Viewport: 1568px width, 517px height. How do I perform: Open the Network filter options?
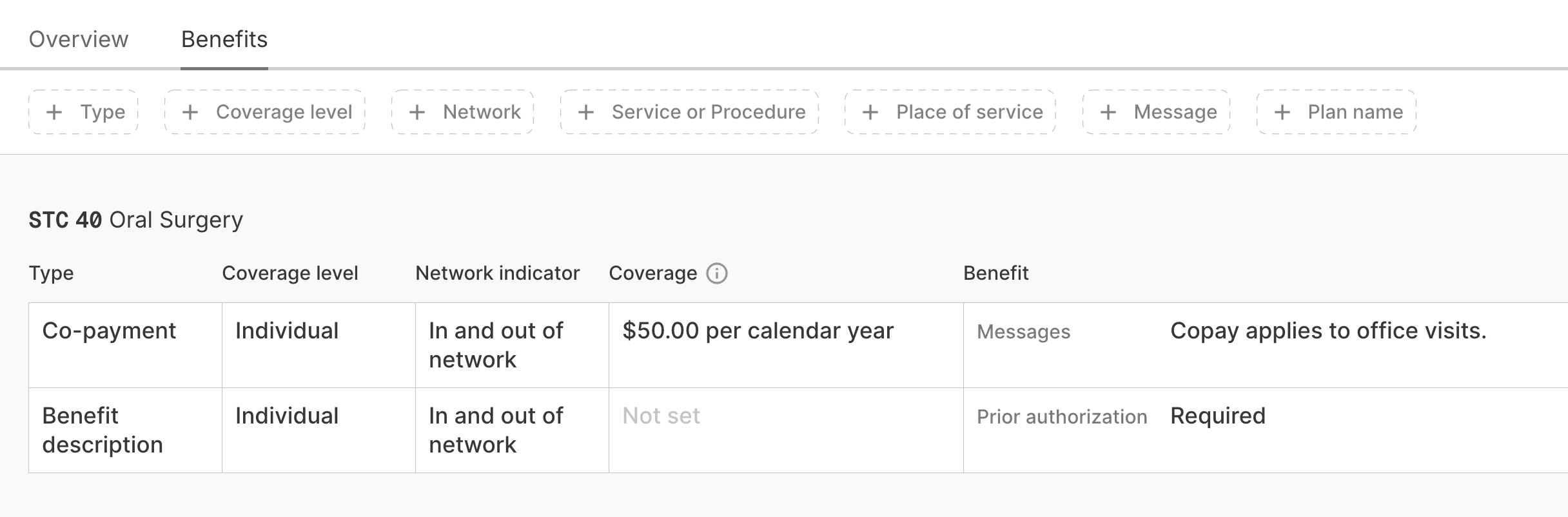click(462, 112)
